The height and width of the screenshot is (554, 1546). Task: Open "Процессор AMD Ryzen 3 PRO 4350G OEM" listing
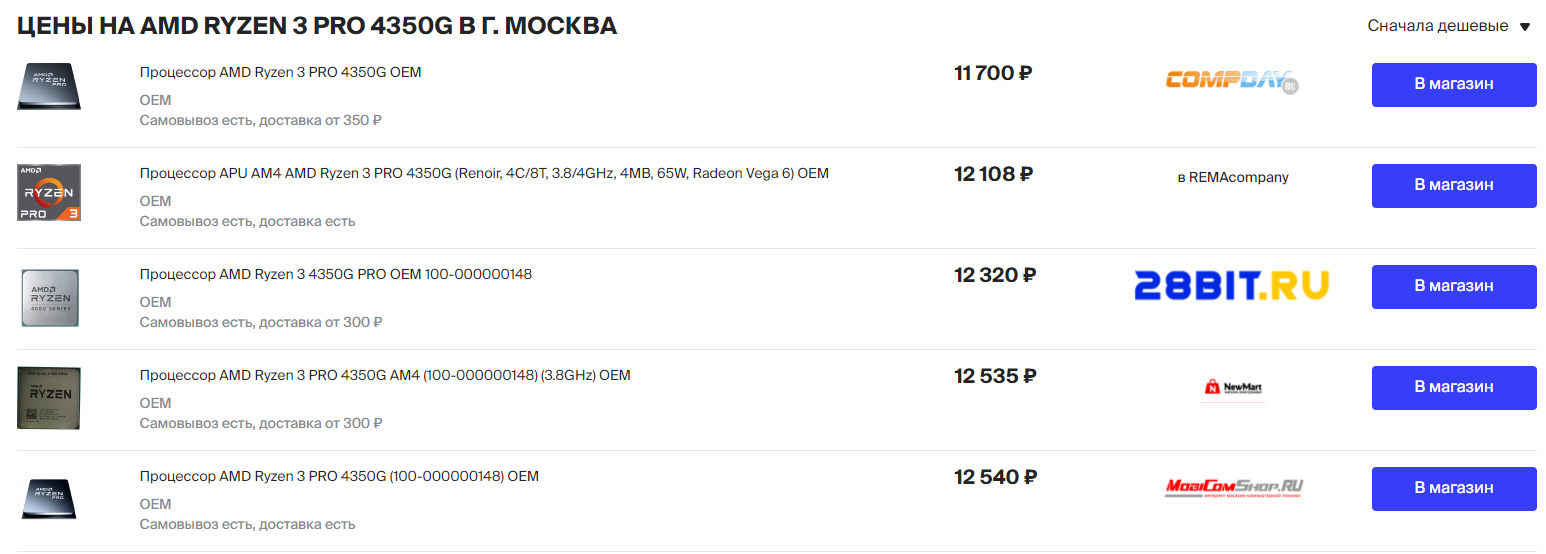click(280, 72)
